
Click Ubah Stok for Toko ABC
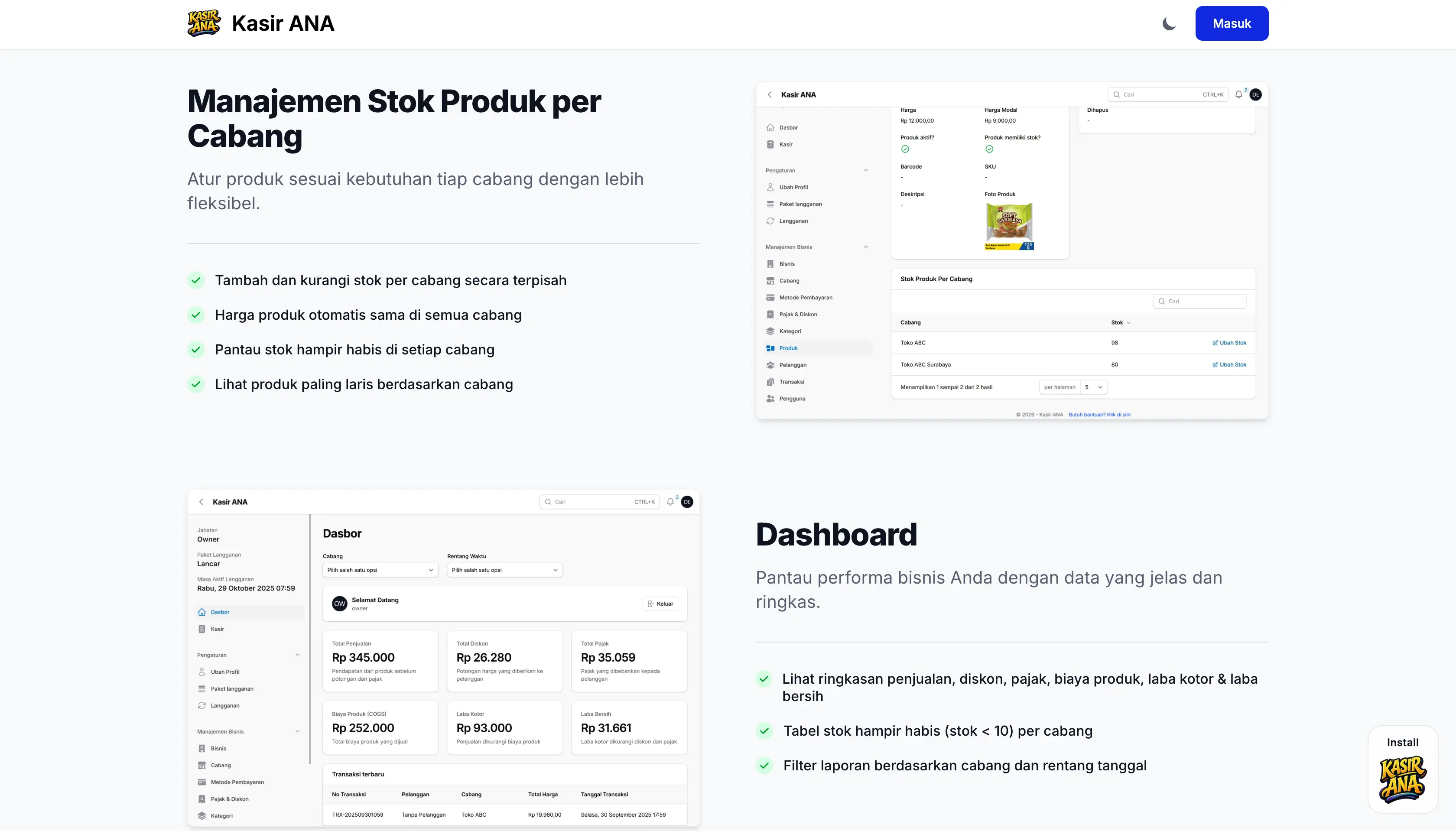coord(1229,343)
